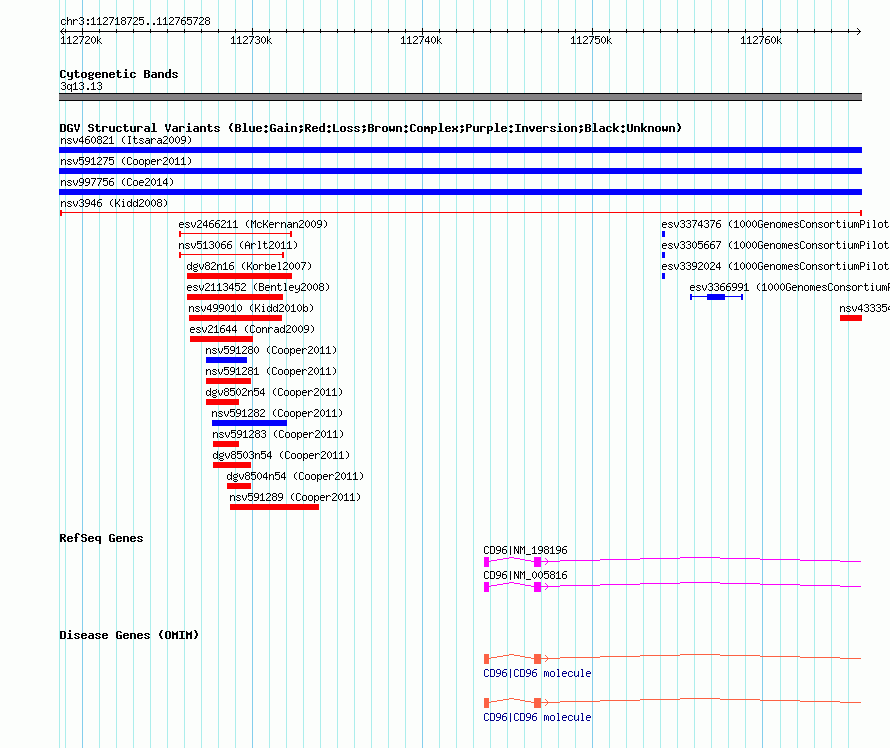Click the 112740k ruler tick label
This screenshot has height=748, width=890.
(x=421, y=40)
